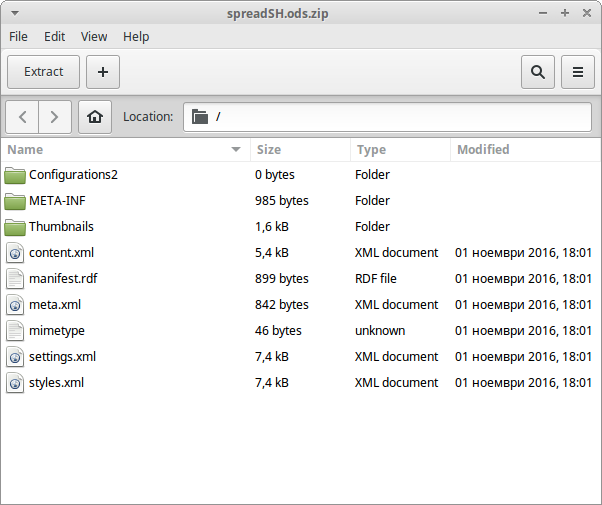Select the META-INF folder row
The width and height of the screenshot is (602, 505).
[300, 201]
